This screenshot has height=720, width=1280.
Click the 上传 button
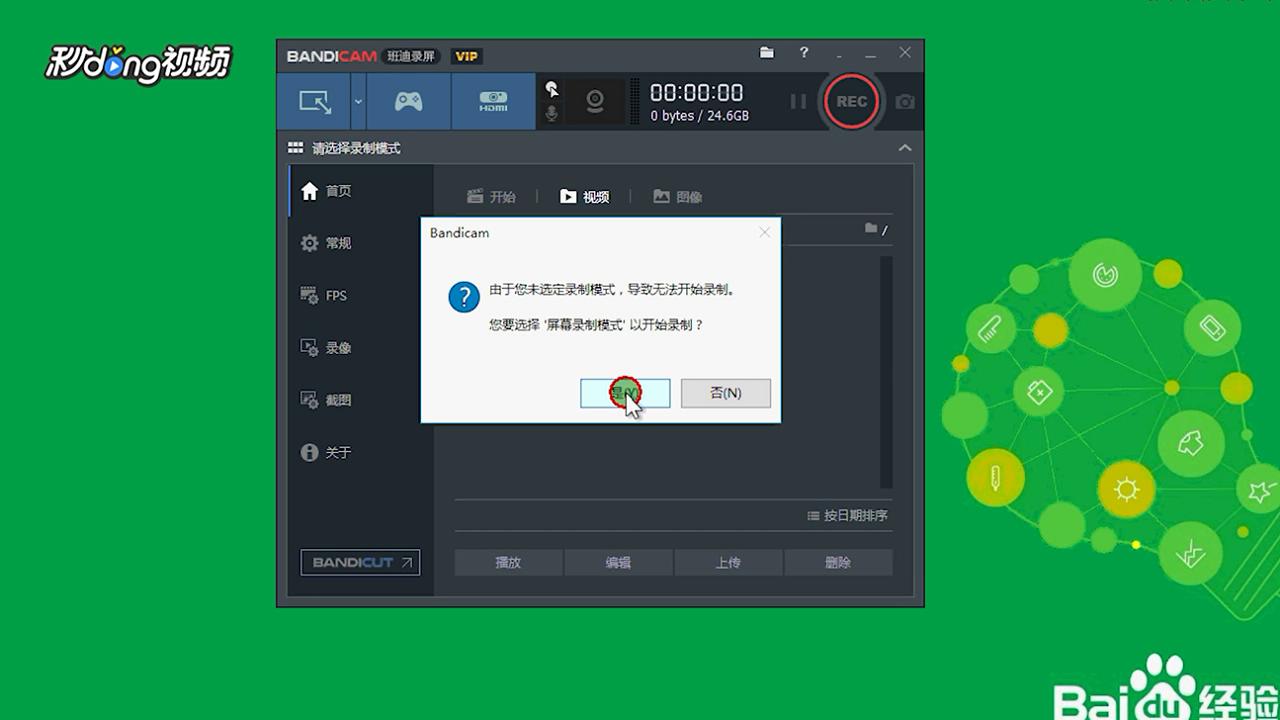click(x=728, y=562)
